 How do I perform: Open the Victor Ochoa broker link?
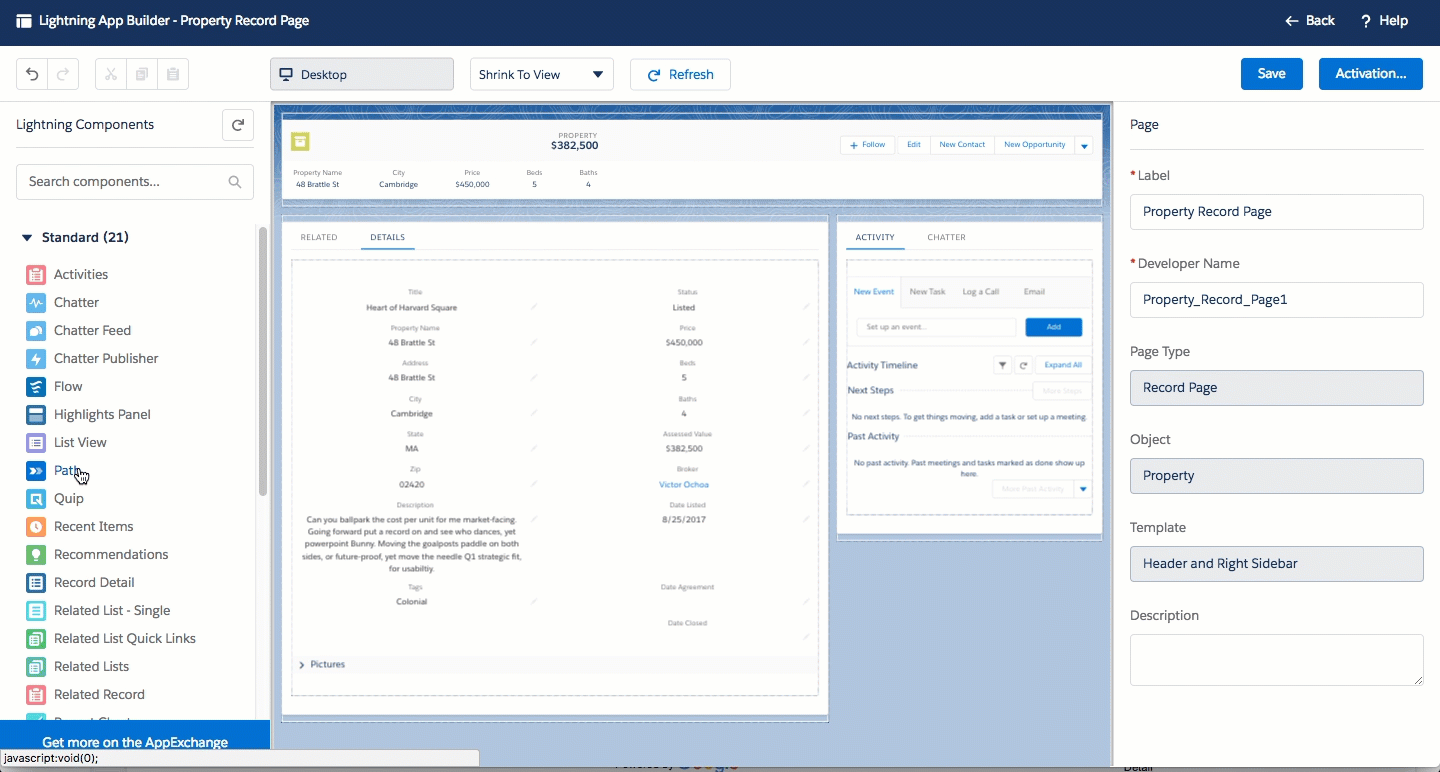(x=684, y=485)
